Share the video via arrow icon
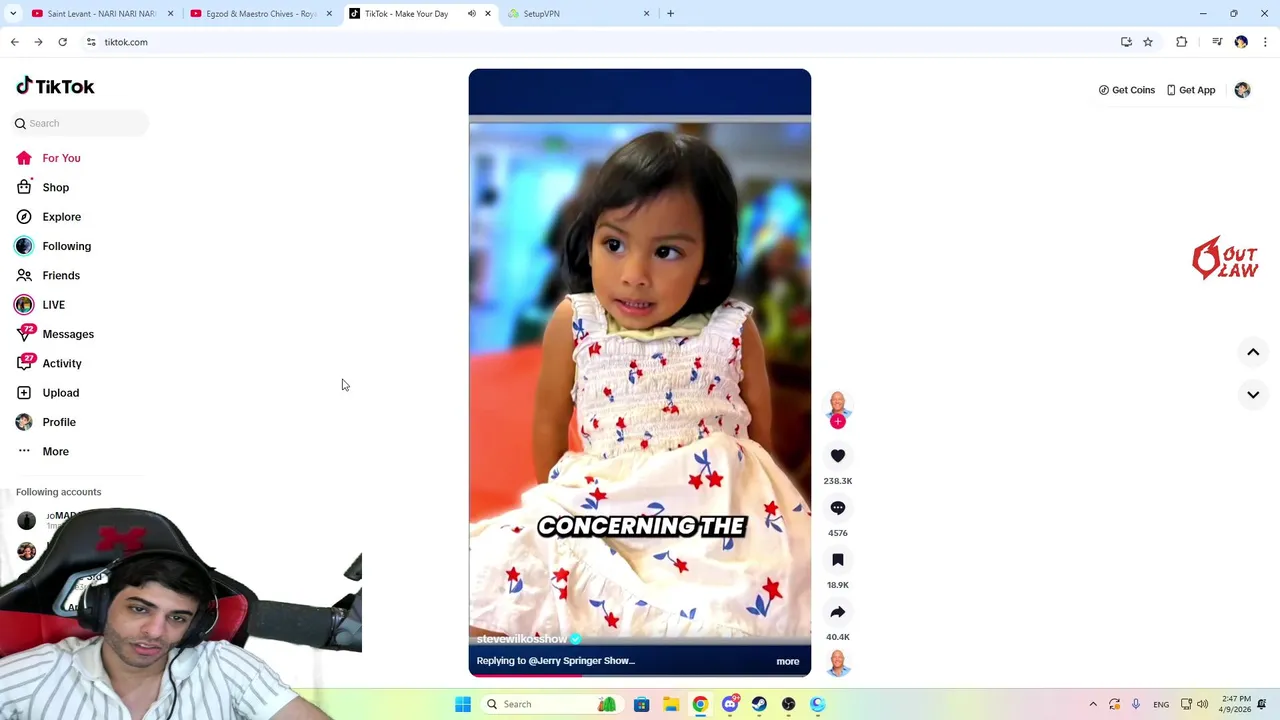1280x720 pixels. coord(838,612)
